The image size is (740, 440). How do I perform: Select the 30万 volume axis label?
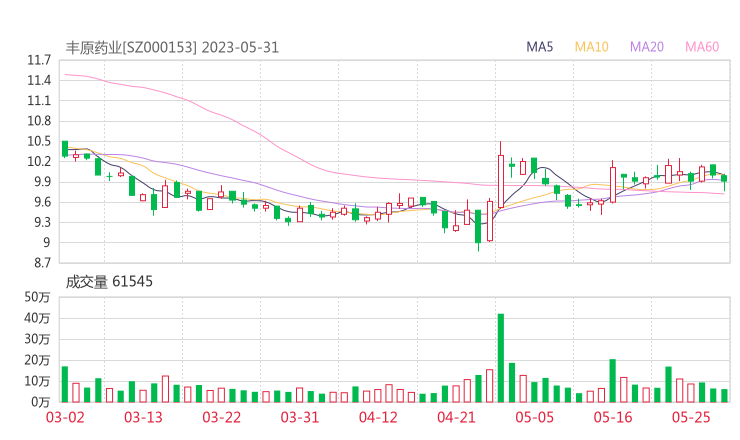[37, 339]
